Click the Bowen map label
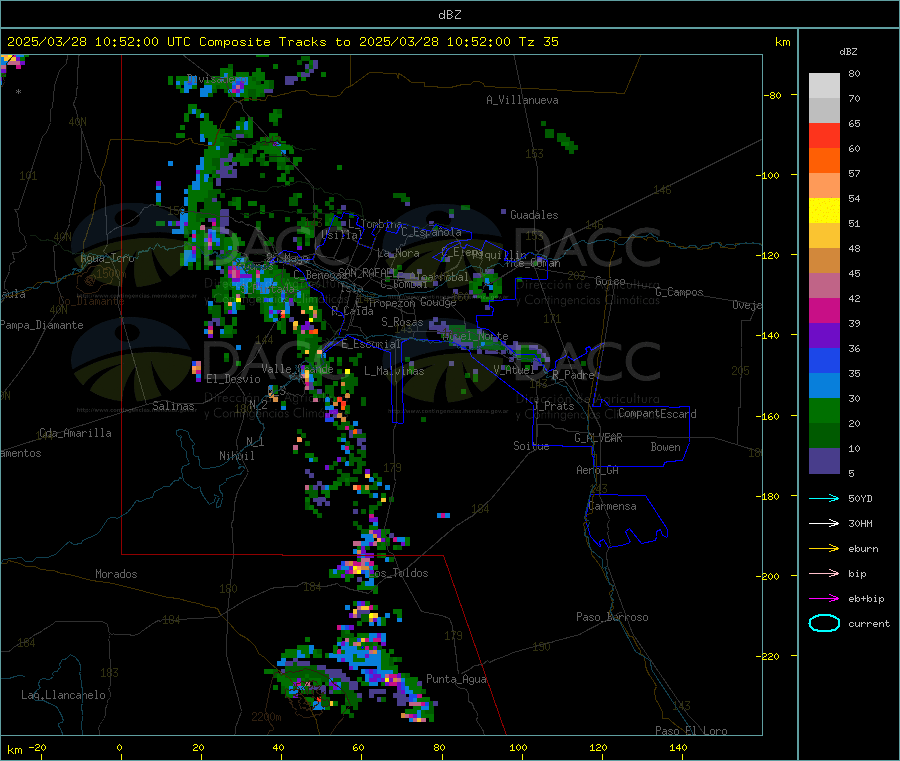The width and height of the screenshot is (900, 761). click(x=665, y=447)
